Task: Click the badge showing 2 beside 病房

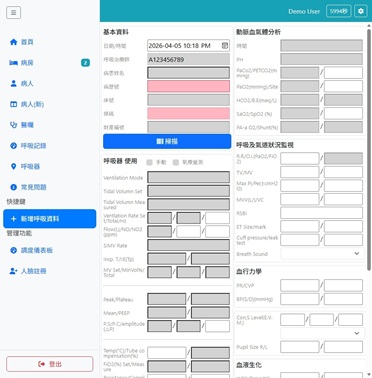Action: [x=85, y=63]
